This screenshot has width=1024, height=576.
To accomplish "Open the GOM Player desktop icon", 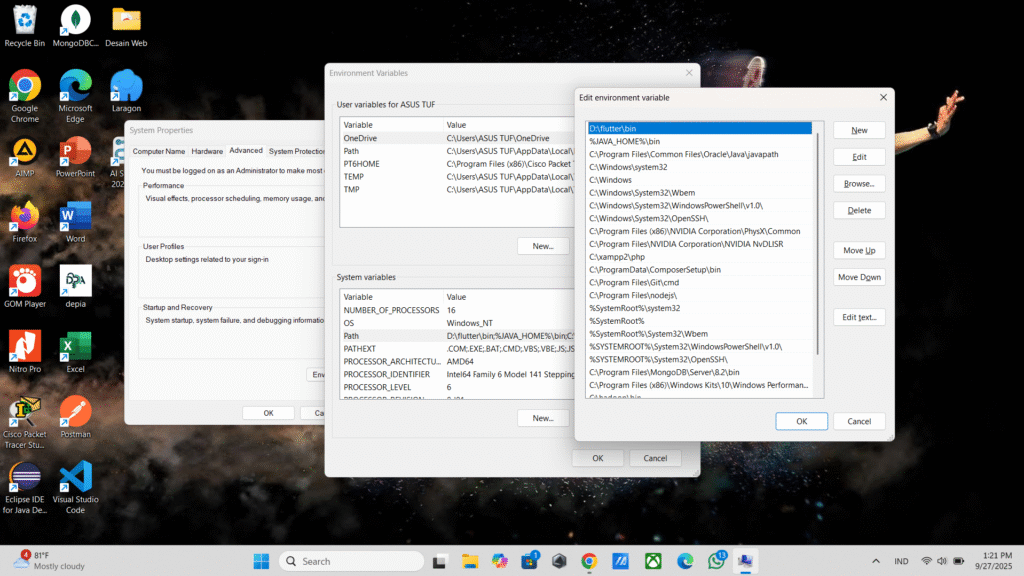I will 24,282.
